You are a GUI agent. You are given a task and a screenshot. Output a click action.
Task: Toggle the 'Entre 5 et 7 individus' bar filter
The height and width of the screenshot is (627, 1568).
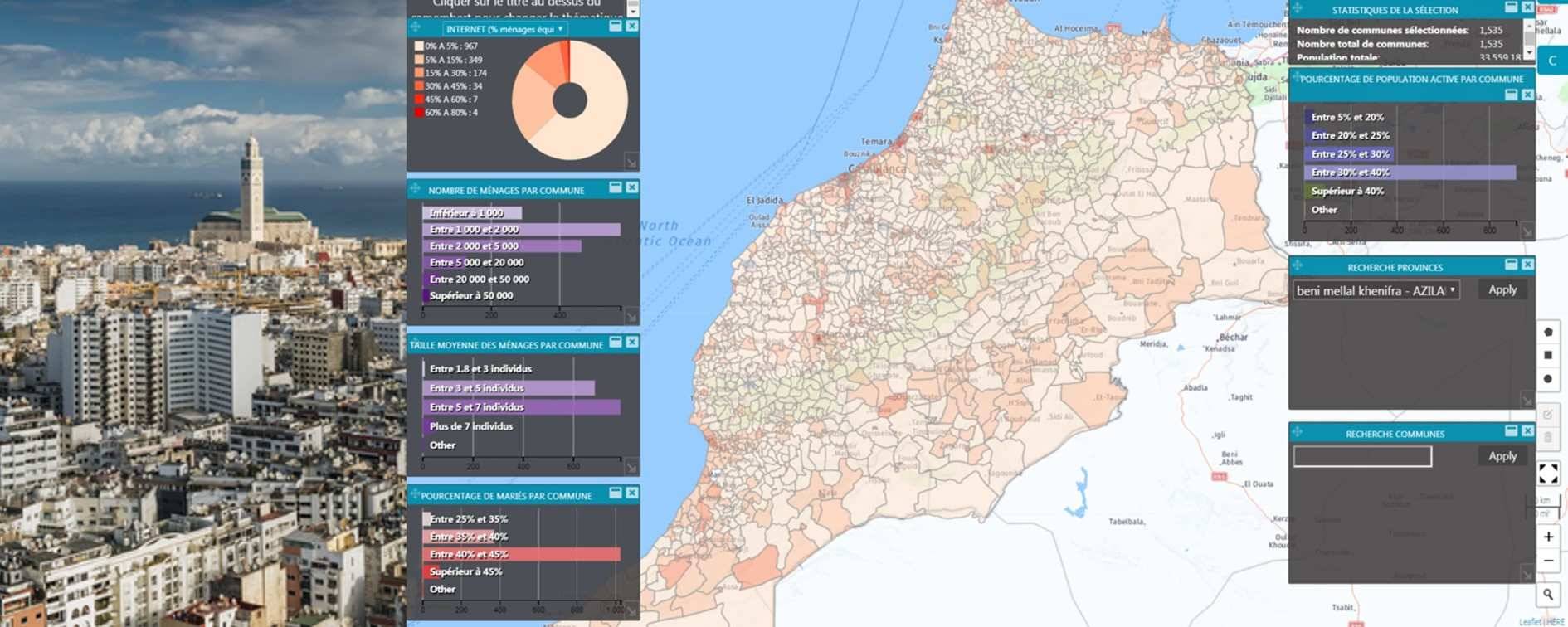521,407
